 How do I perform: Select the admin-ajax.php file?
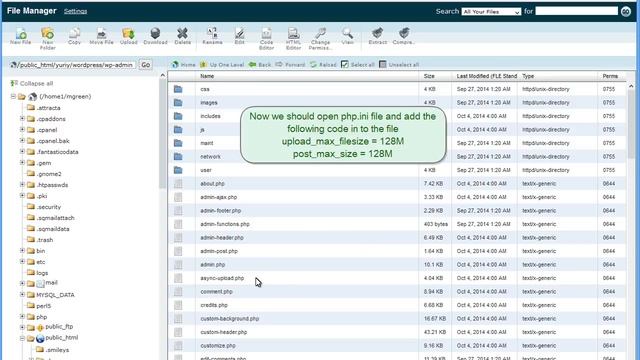coord(396,197)
